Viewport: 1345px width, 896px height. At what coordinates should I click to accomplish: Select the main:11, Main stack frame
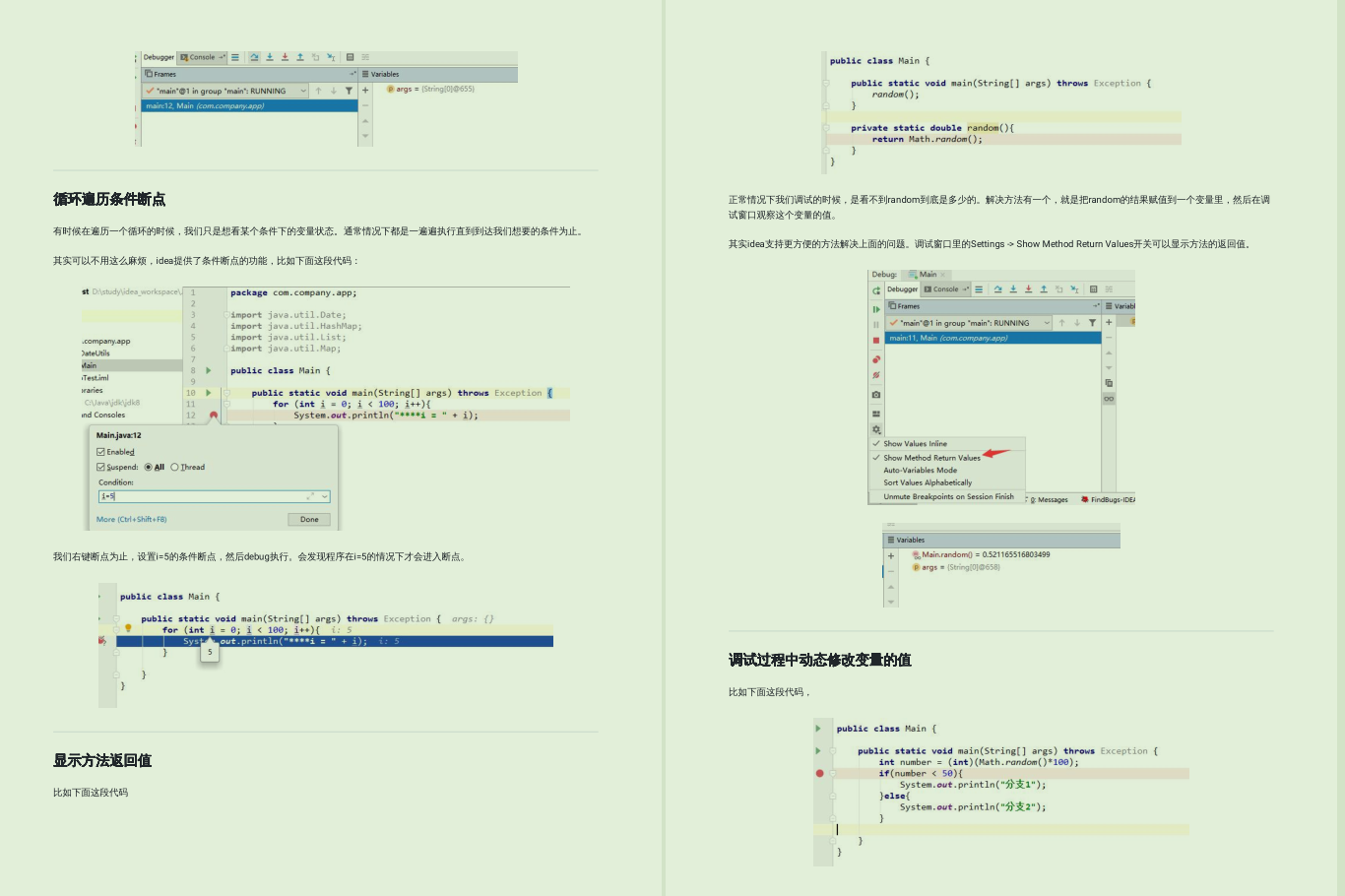click(x=993, y=338)
